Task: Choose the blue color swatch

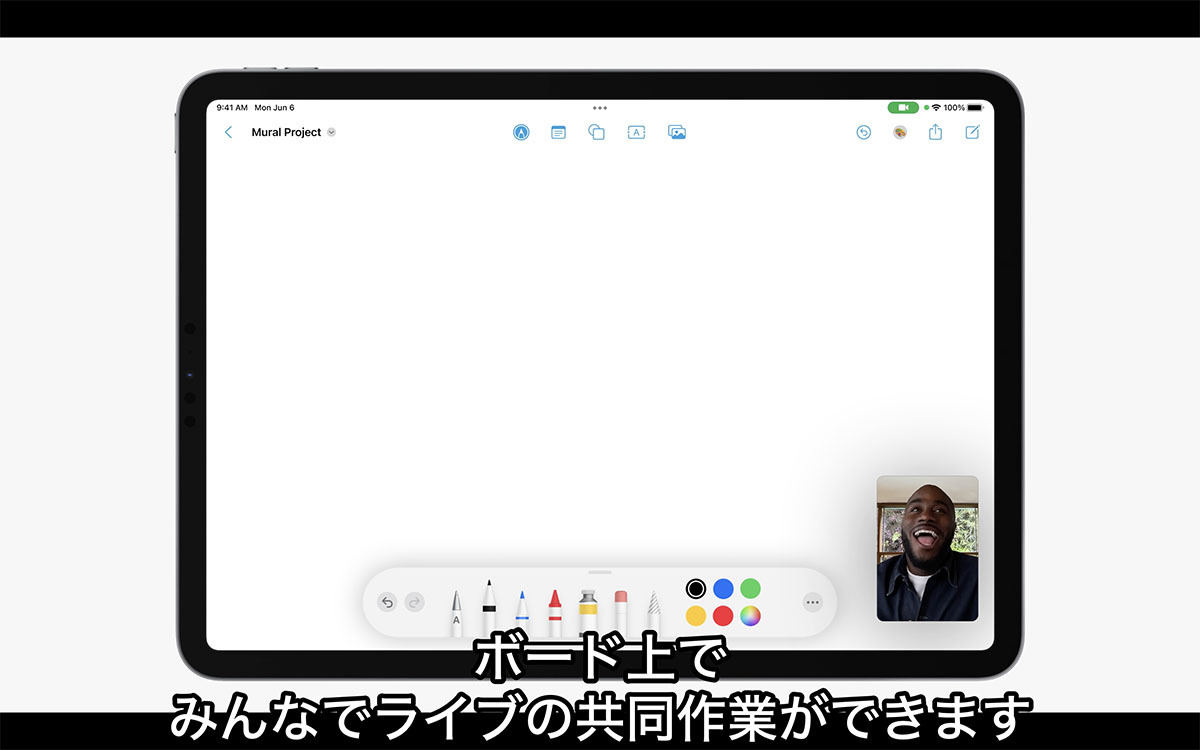Action: coord(723,589)
